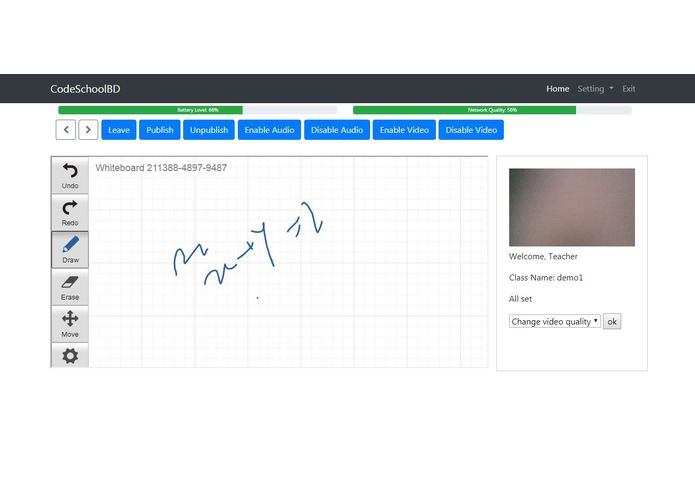The image size is (695, 494).
Task: Click Disable Video button
Action: point(471,130)
